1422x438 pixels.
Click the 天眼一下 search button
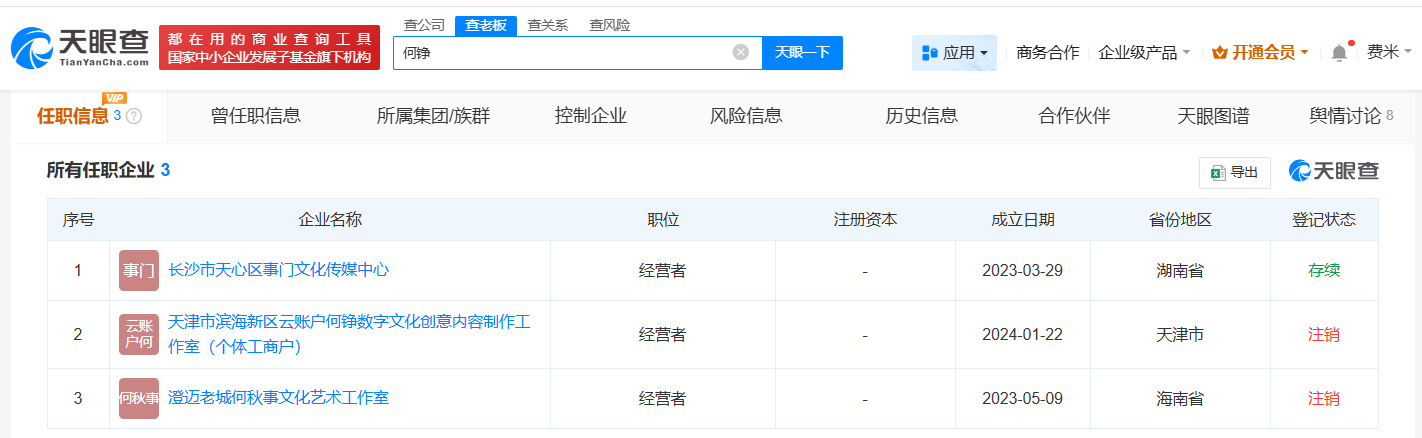[x=802, y=53]
